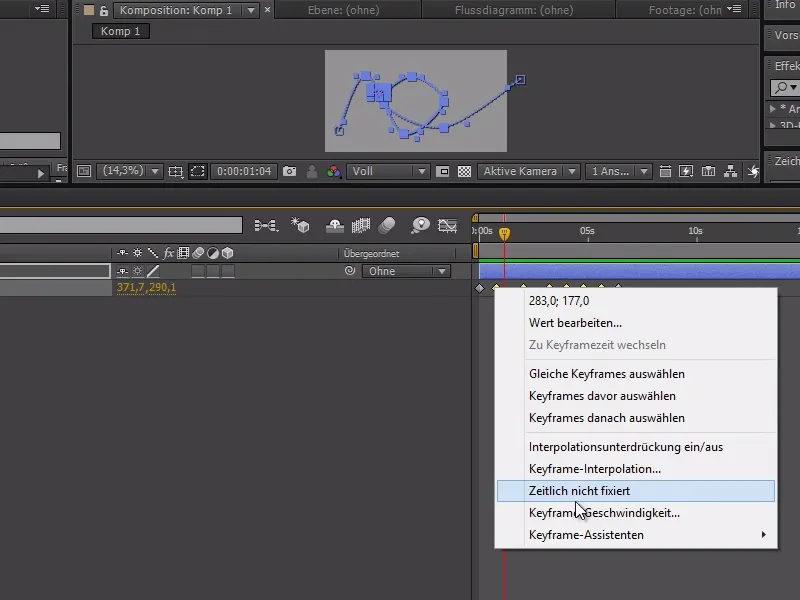
Task: Toggle hide shy layers timeline icon
Action: click(x=335, y=225)
